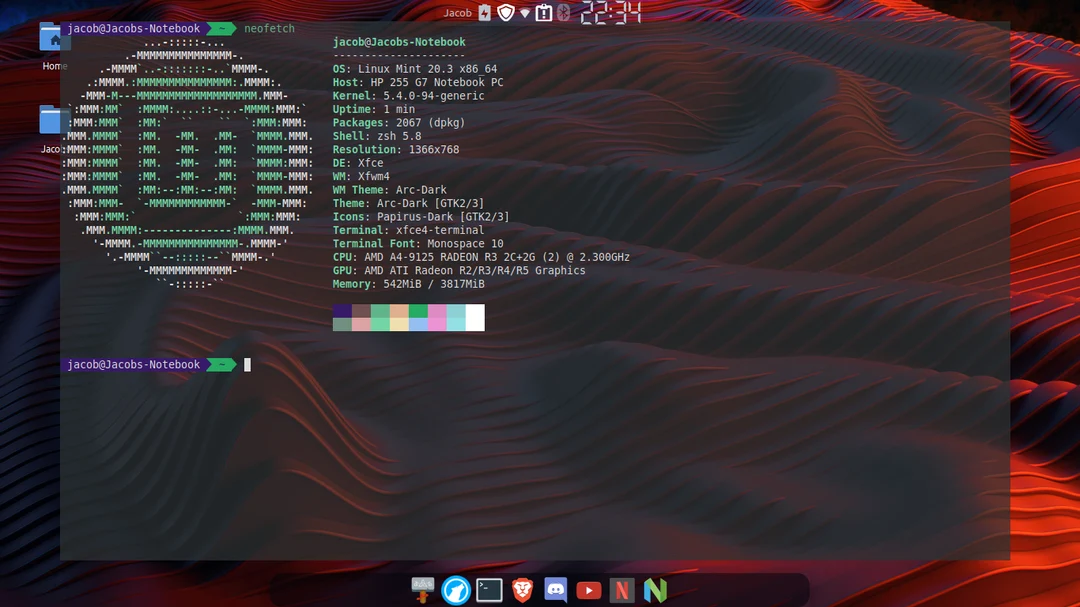This screenshot has width=1080, height=607.
Task: Click the terminal prompt input area
Action: [x=247, y=364]
